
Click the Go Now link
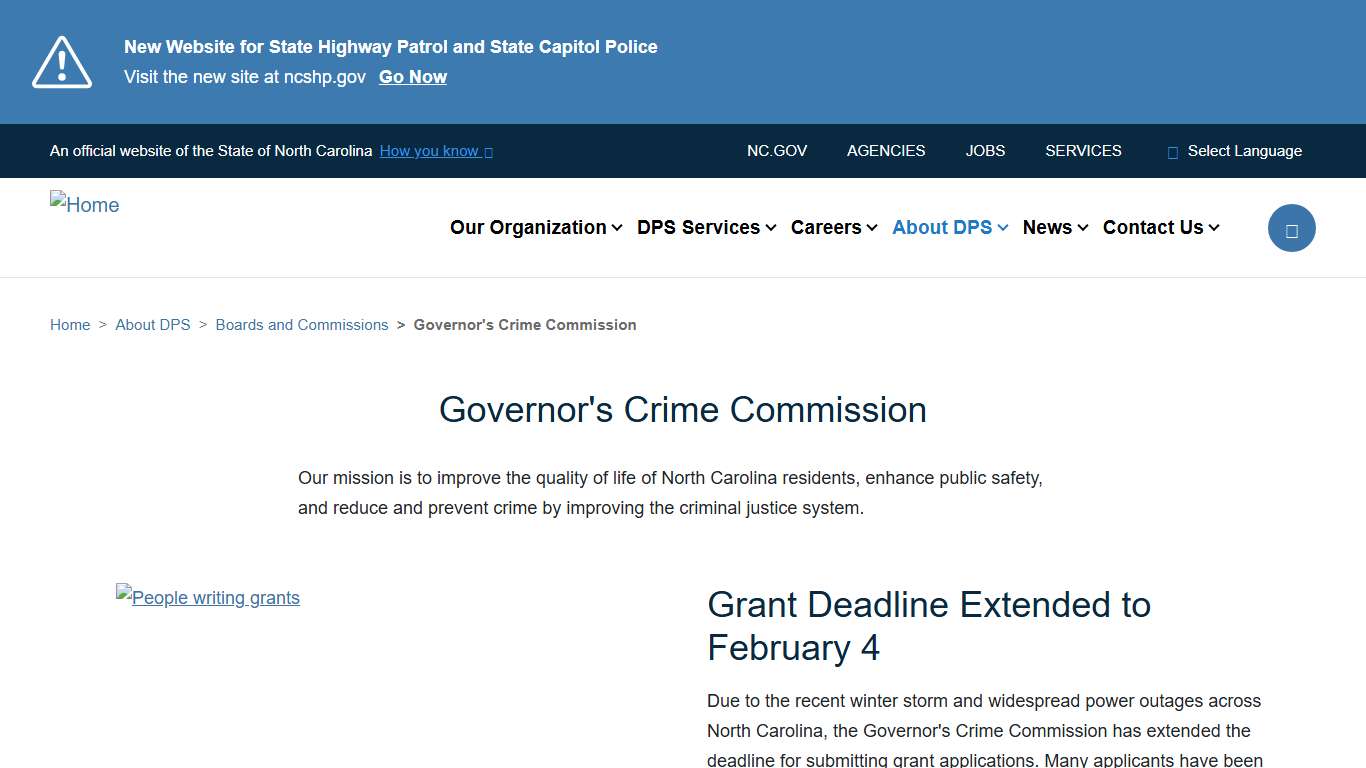[x=412, y=76]
